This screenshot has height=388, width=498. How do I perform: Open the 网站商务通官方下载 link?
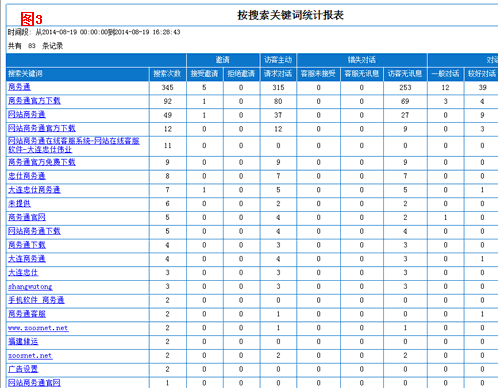42,129
